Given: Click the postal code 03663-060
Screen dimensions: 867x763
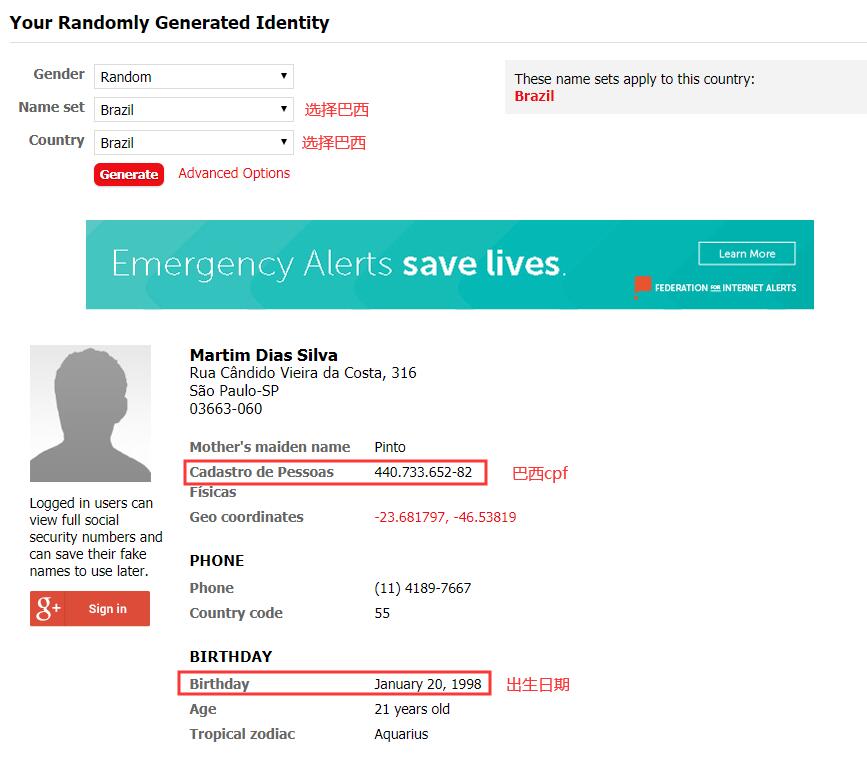Looking at the screenshot, I should point(226,409).
